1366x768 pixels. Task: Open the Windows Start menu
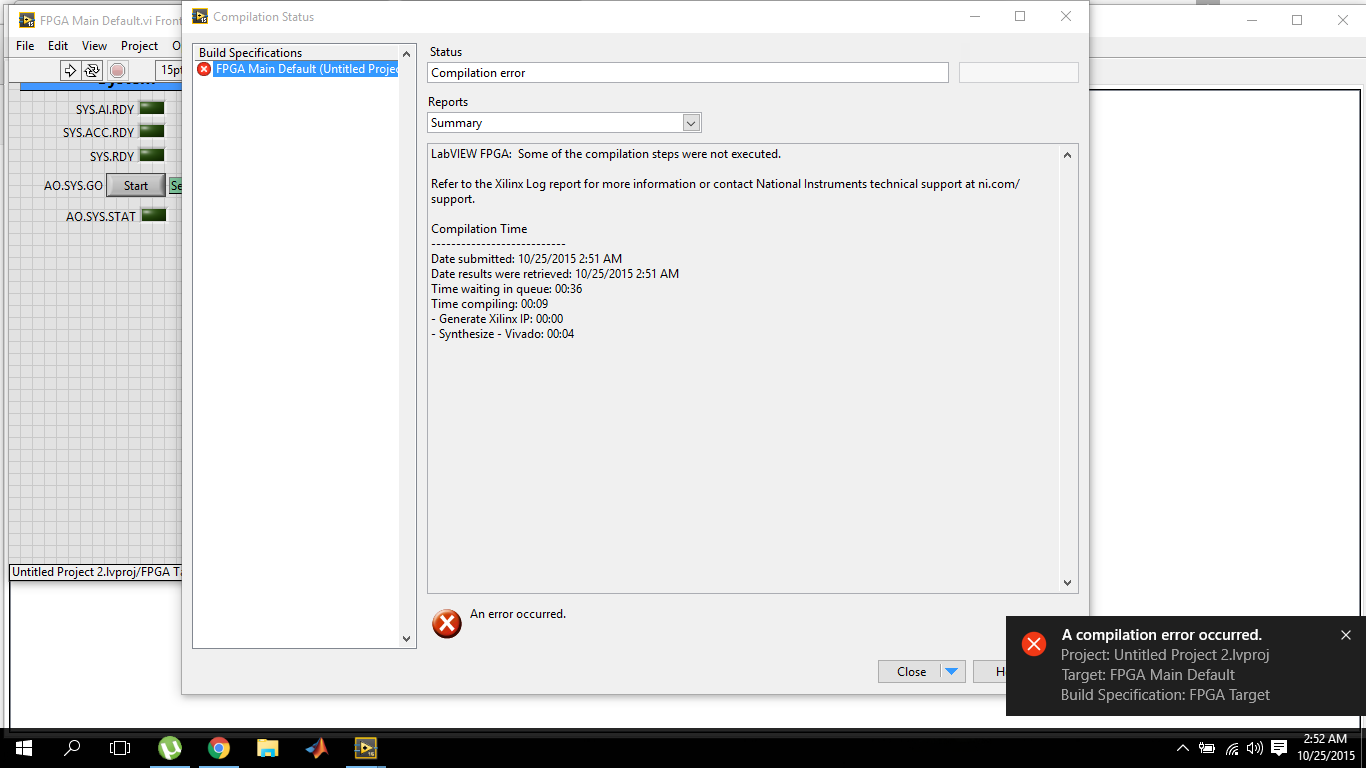click(23, 747)
